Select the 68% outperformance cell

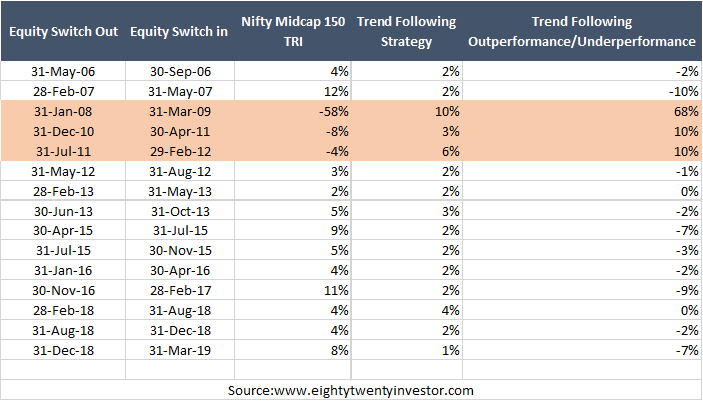(x=685, y=111)
